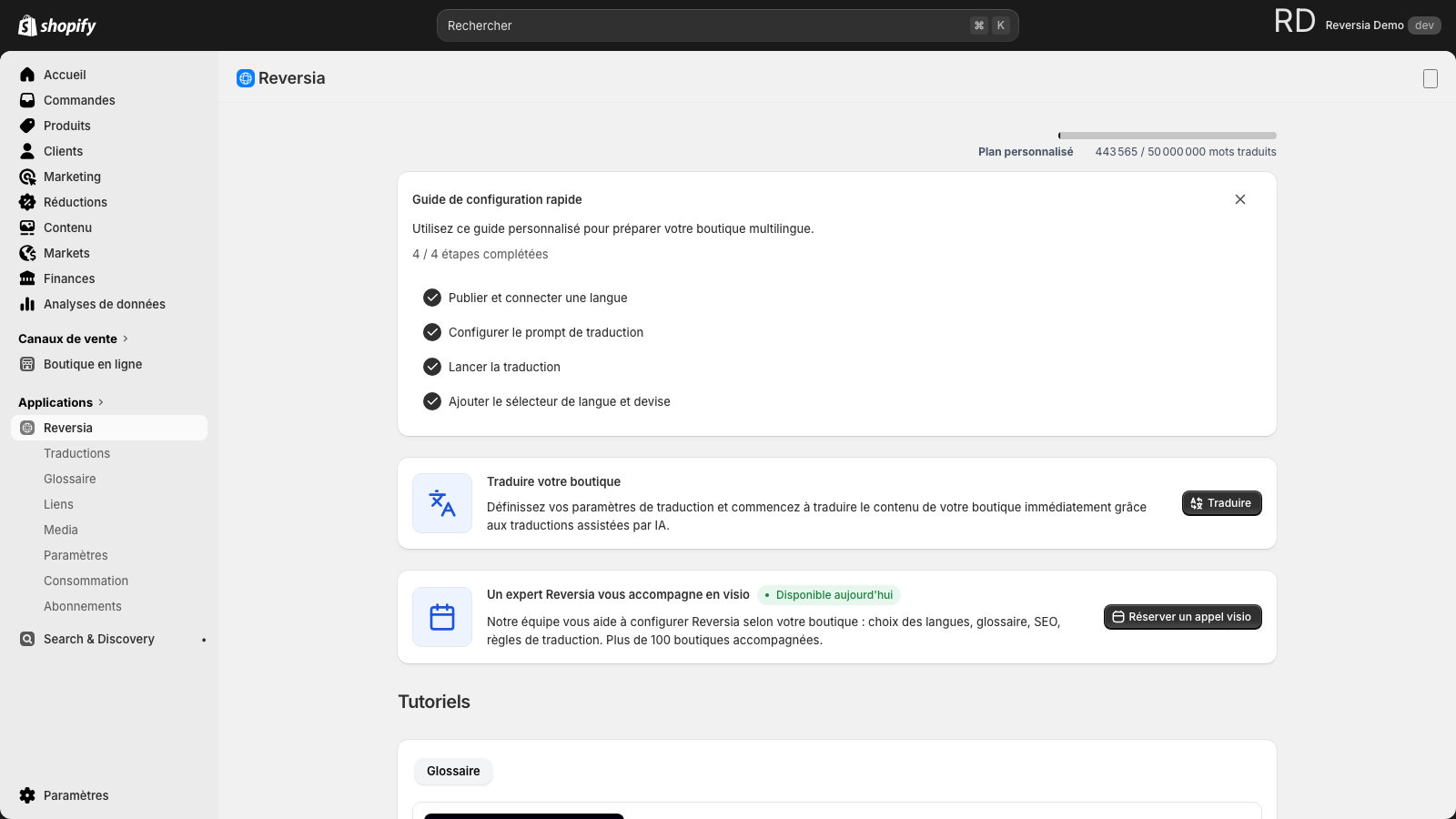Open Glossaire submenu item under Reversia
Screen dimensions: 1456x819
coord(70,479)
